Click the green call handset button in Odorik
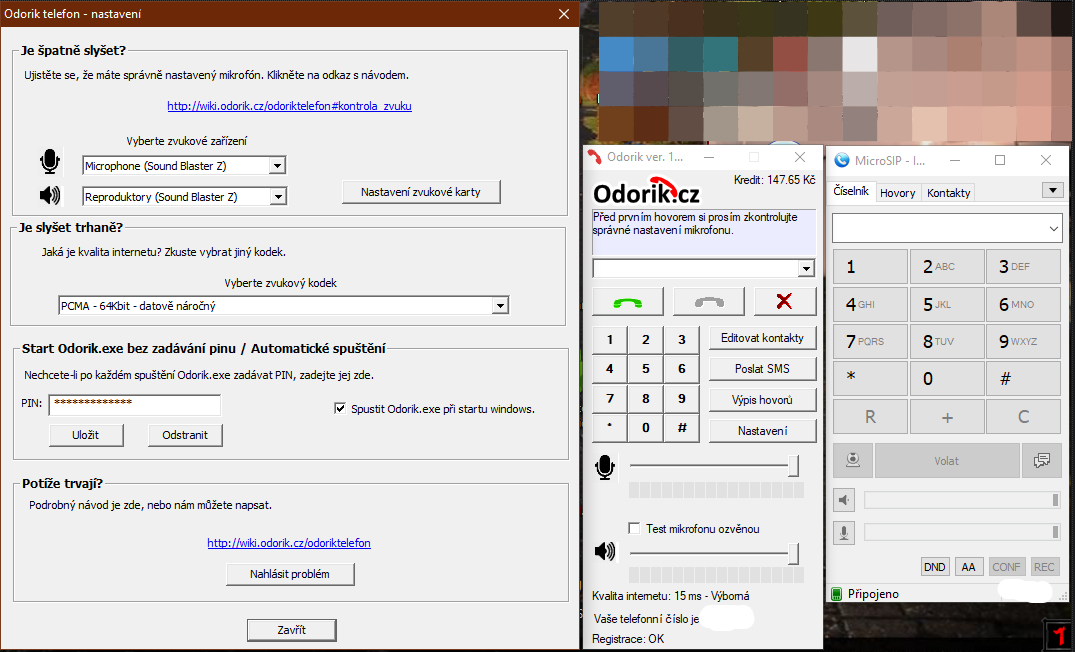 coord(627,302)
